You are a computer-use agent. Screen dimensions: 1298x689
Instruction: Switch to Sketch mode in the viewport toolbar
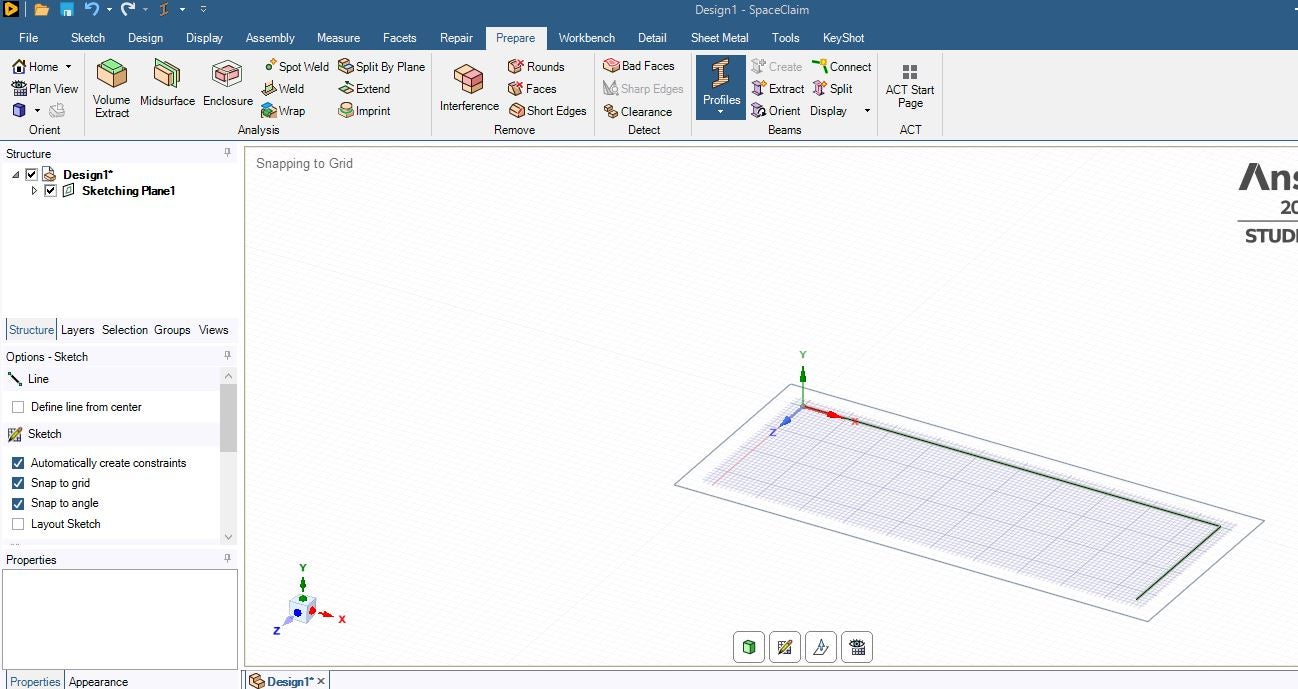[785, 647]
